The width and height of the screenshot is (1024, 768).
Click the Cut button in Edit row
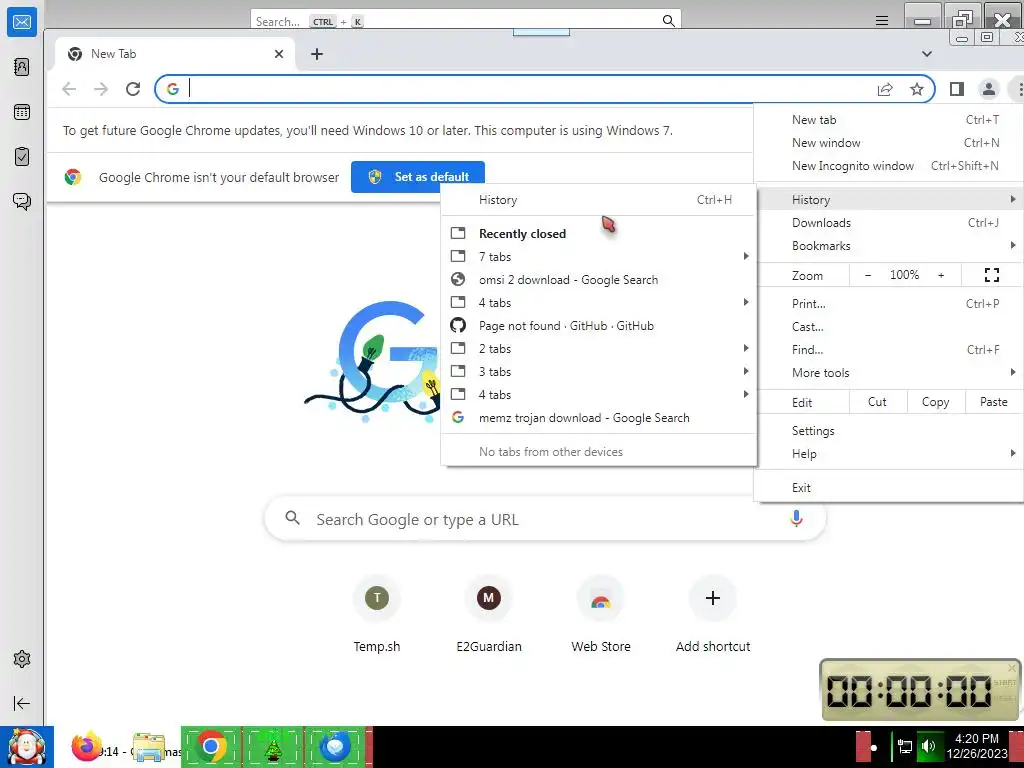[x=877, y=402]
